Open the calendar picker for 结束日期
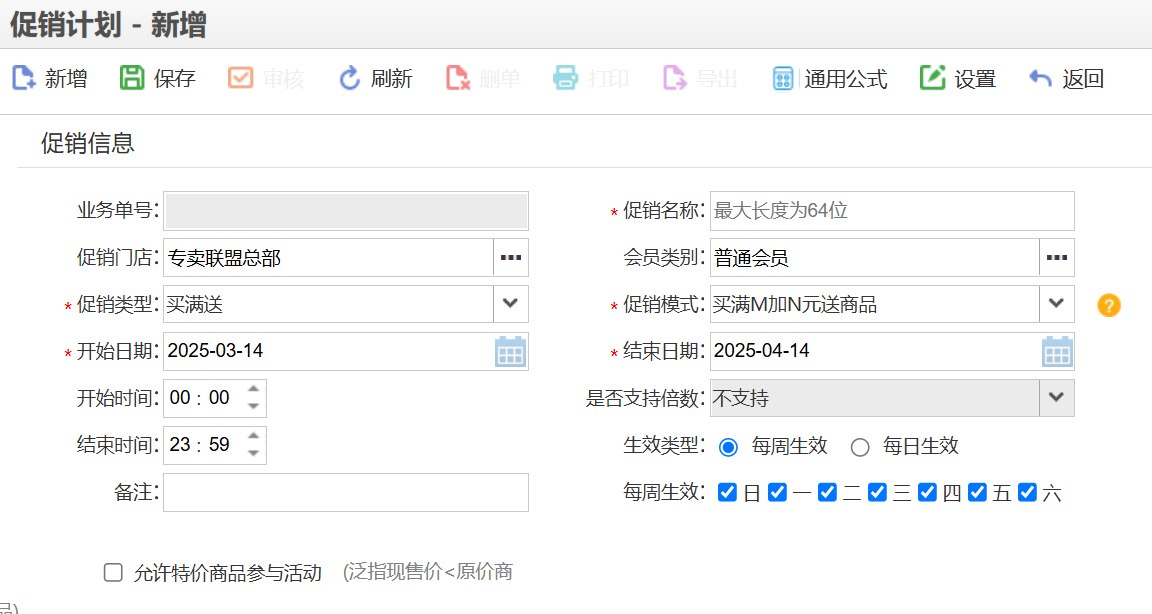The height and width of the screenshot is (614, 1152). [1057, 351]
